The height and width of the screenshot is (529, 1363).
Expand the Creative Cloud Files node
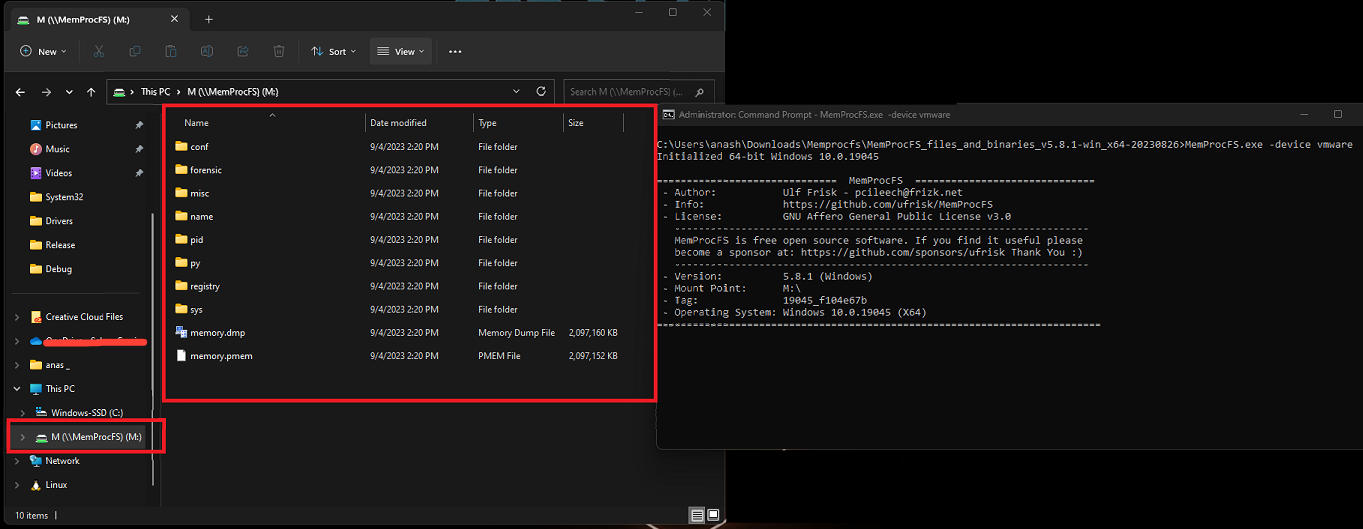pyautogui.click(x=17, y=317)
